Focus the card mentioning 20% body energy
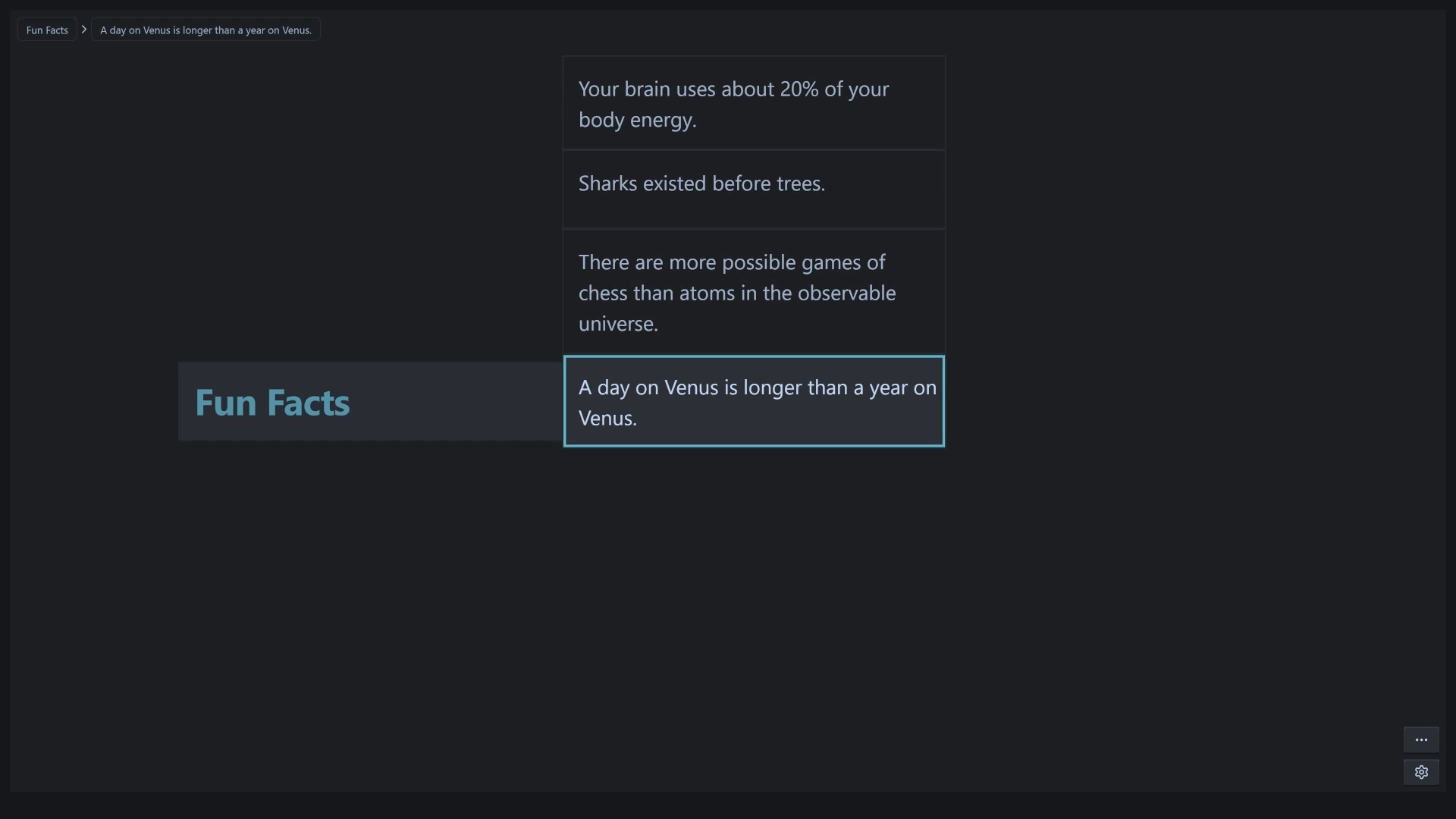1456x819 pixels. (x=753, y=103)
